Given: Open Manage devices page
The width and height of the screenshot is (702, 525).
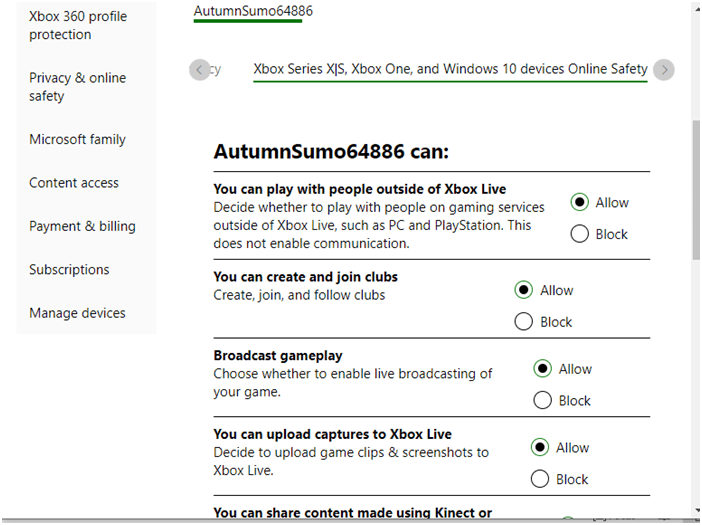Looking at the screenshot, I should (x=77, y=313).
